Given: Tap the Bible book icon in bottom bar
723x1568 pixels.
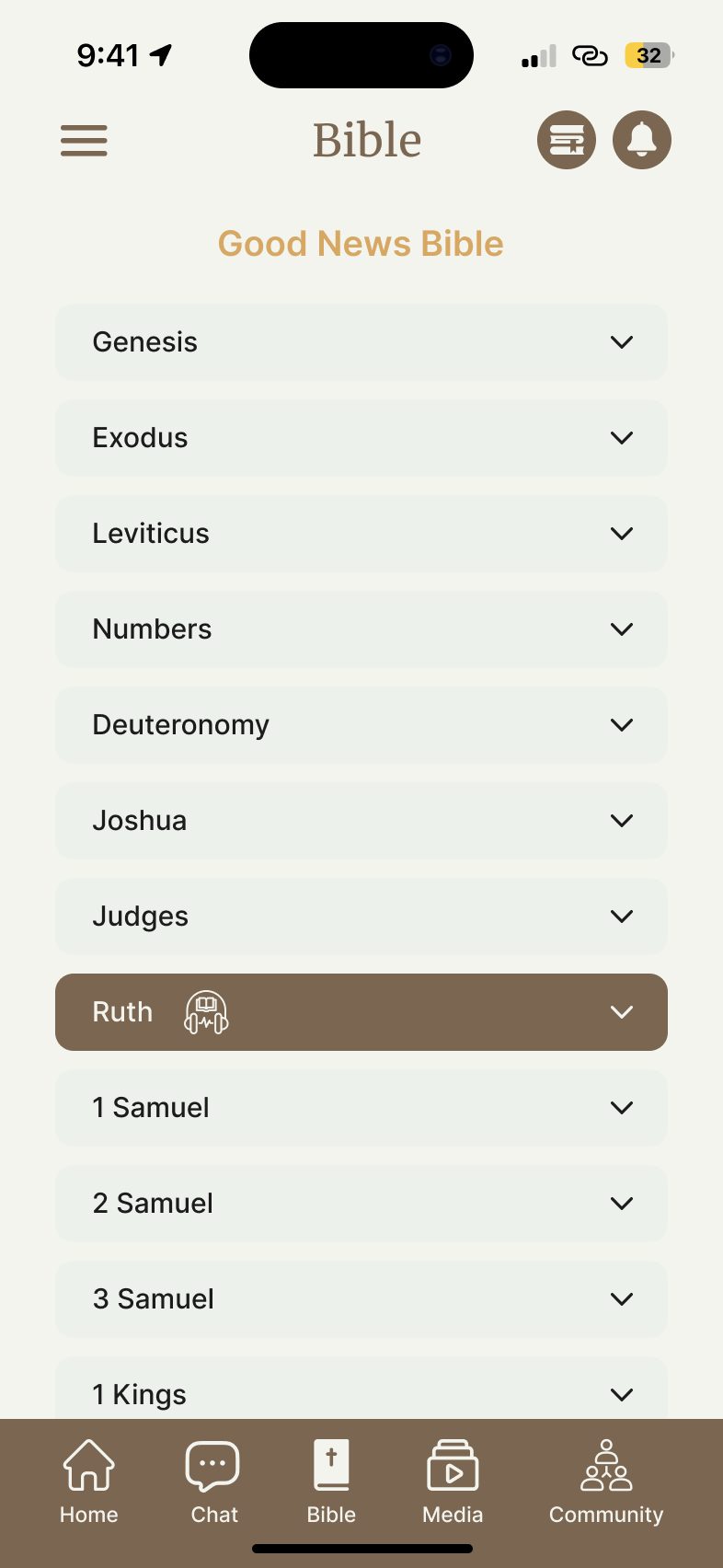Looking at the screenshot, I should coord(331,1465).
